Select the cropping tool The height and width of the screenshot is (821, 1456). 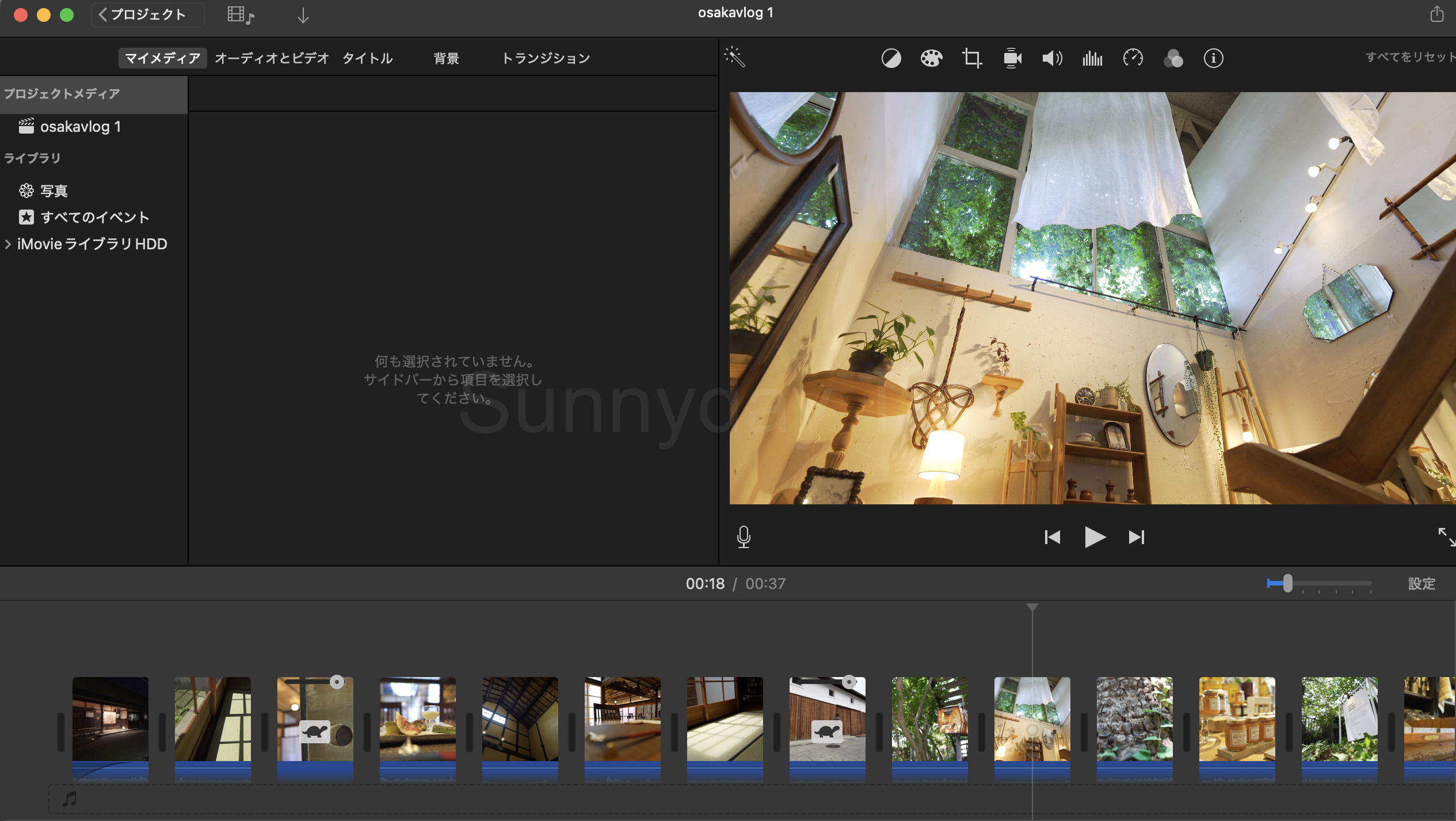pos(972,58)
